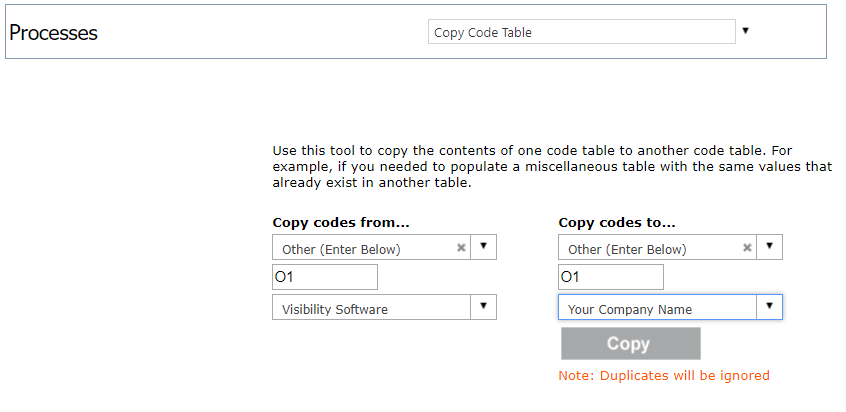Click the 'Copy codes to...' label
This screenshot has width=846, height=412.
tap(617, 223)
